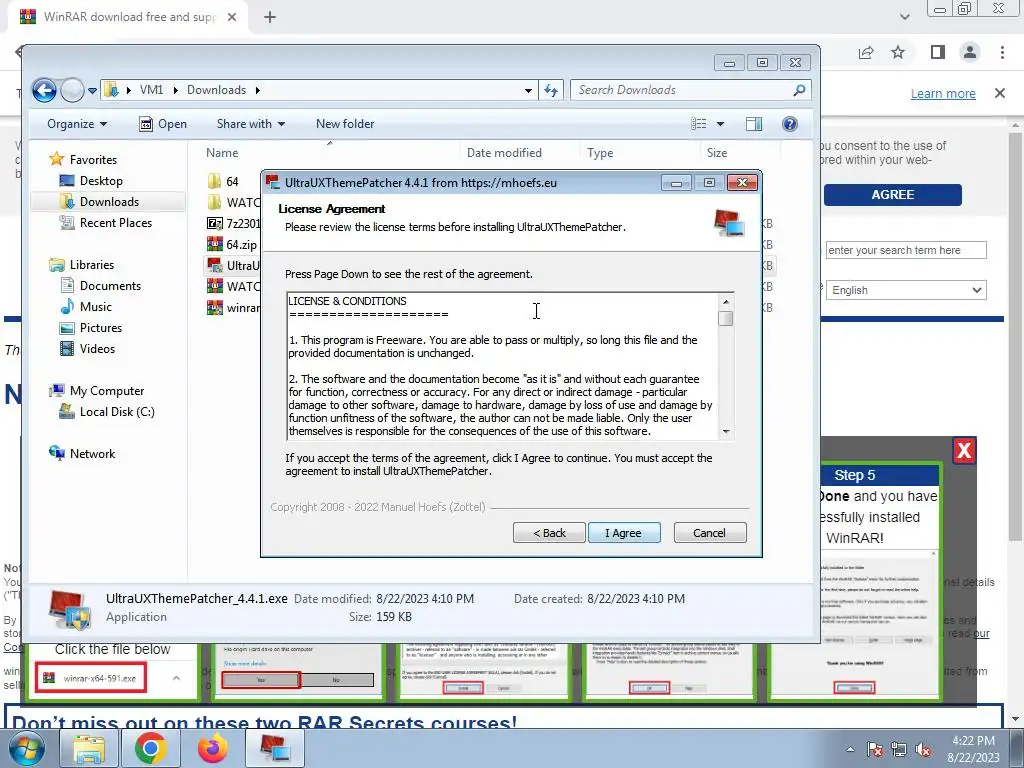Click the change view icon in Explorer
The height and width of the screenshot is (768, 1024).
pos(699,124)
